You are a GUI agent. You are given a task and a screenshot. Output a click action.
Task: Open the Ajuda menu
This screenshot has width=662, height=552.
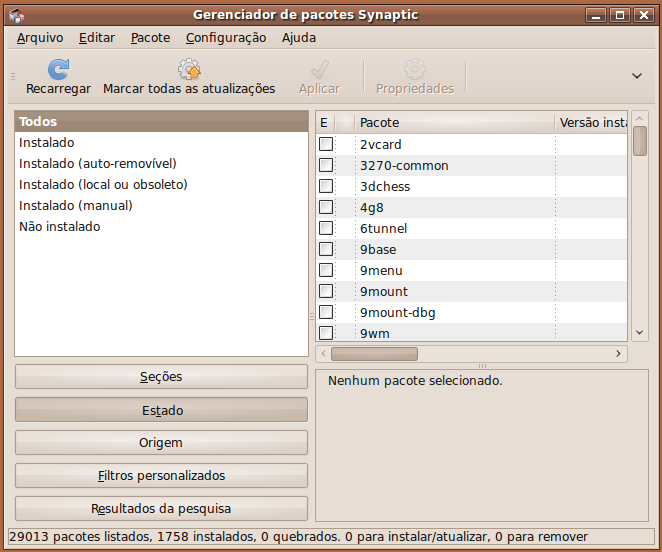coord(299,38)
